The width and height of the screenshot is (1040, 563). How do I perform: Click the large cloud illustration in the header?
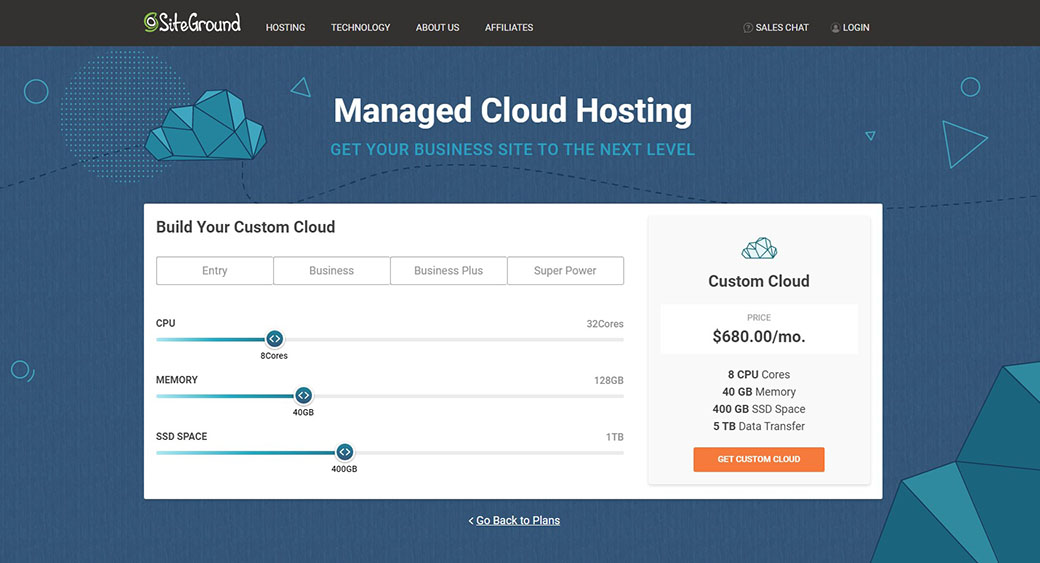205,125
